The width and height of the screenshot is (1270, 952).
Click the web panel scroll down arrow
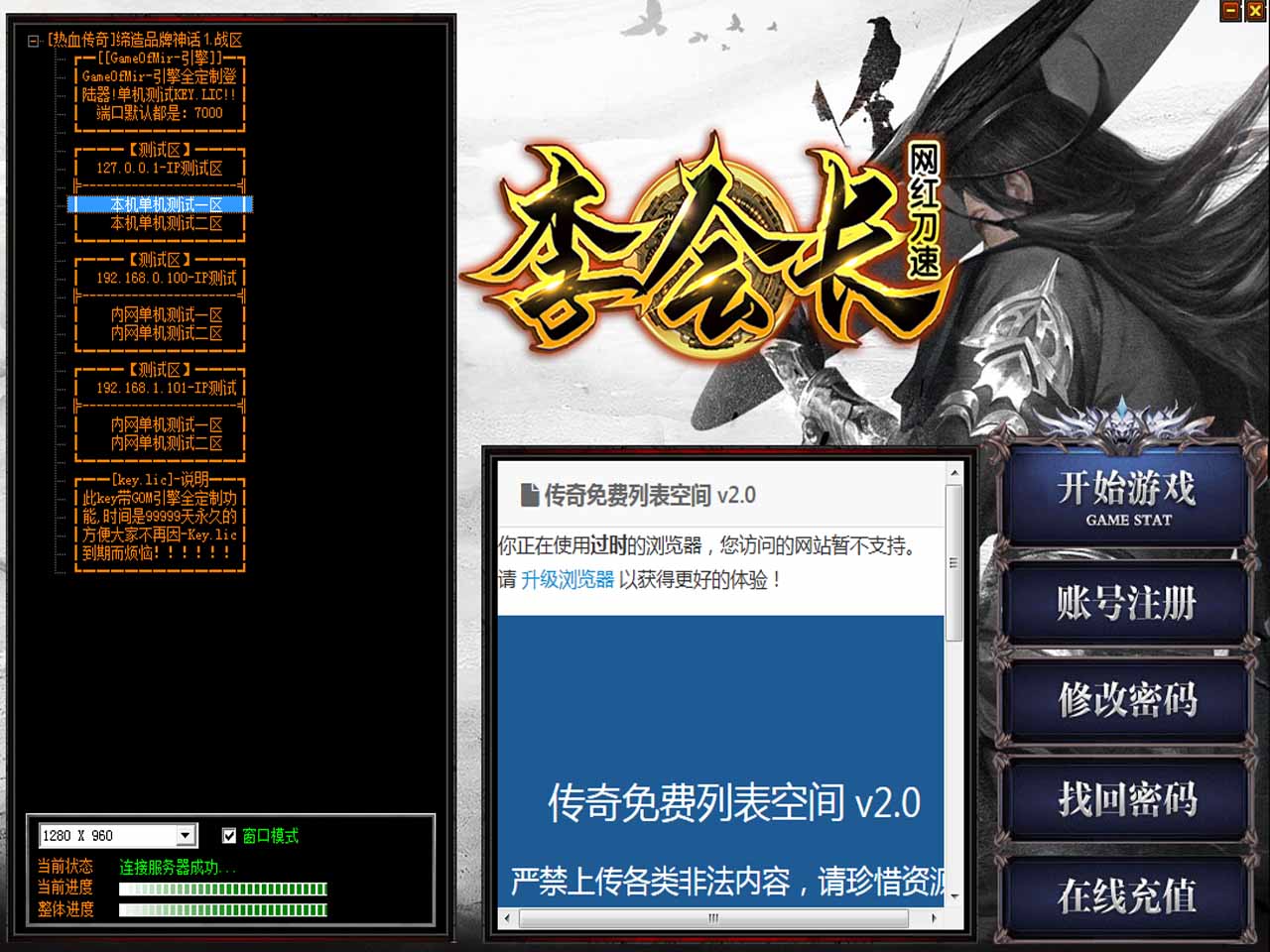pos(954,896)
